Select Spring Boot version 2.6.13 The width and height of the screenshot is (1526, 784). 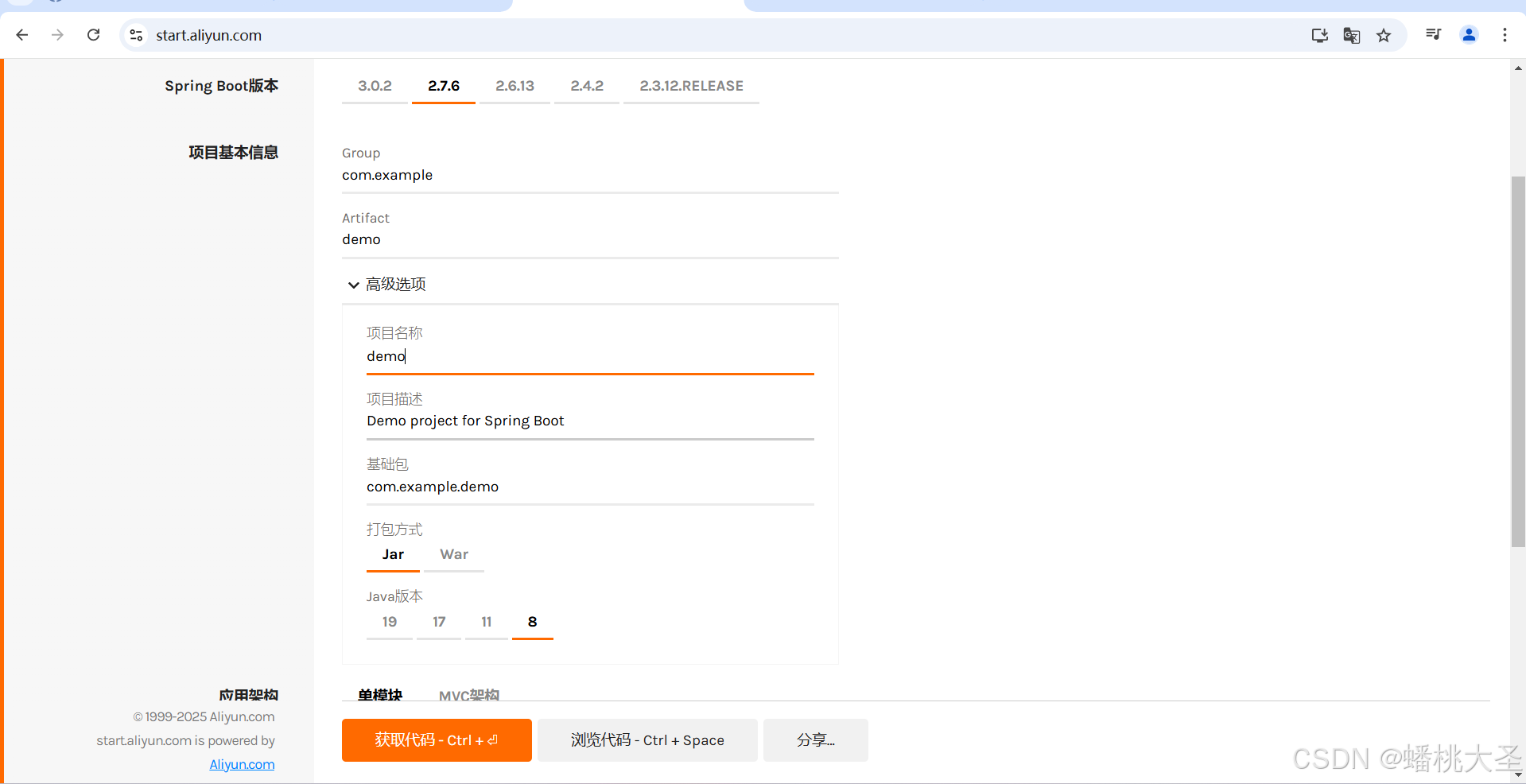point(514,86)
